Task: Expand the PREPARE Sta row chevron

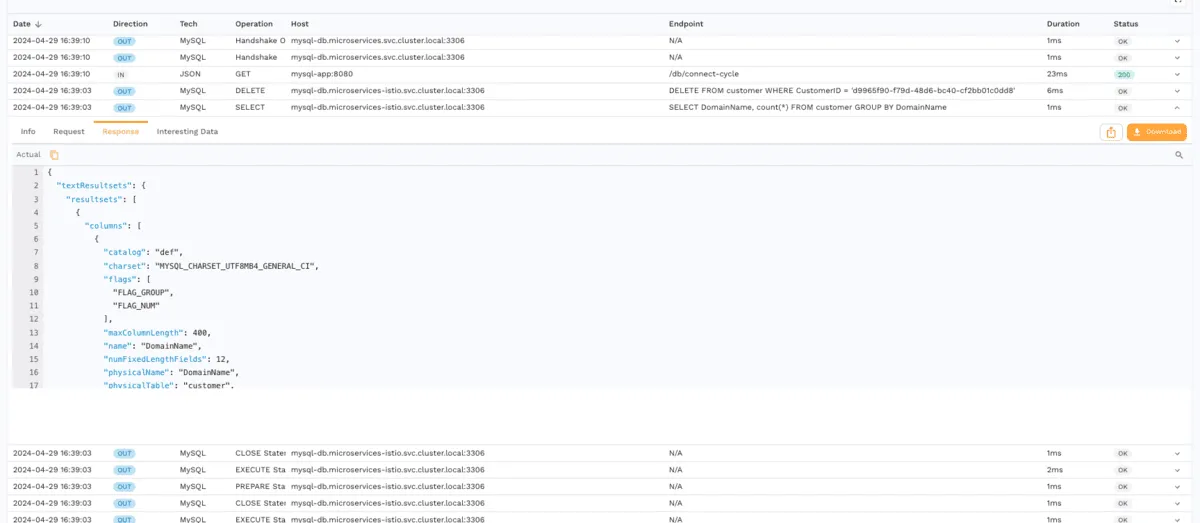Action: tap(1177, 486)
